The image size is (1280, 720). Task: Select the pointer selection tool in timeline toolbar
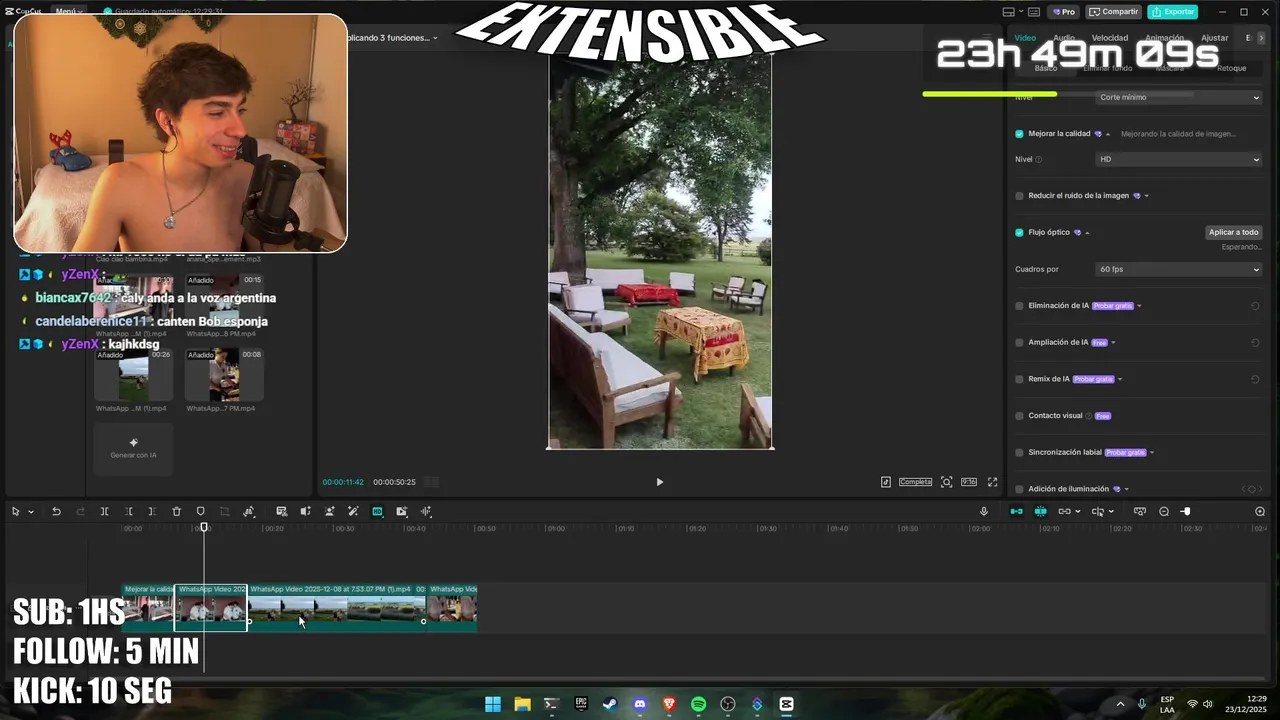point(16,511)
